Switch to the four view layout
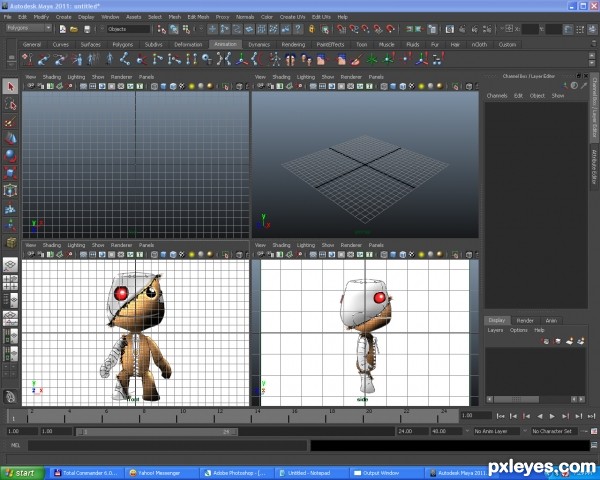Viewport: 600px width, 480px height. pos(11,282)
